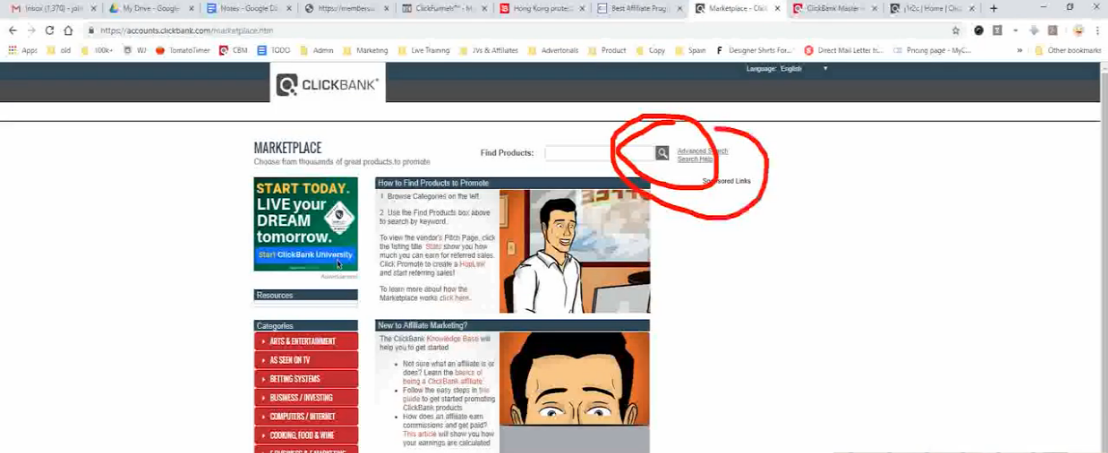
Task: Switch to the Best Affiliate Programs tab
Action: pyautogui.click(x=638, y=9)
